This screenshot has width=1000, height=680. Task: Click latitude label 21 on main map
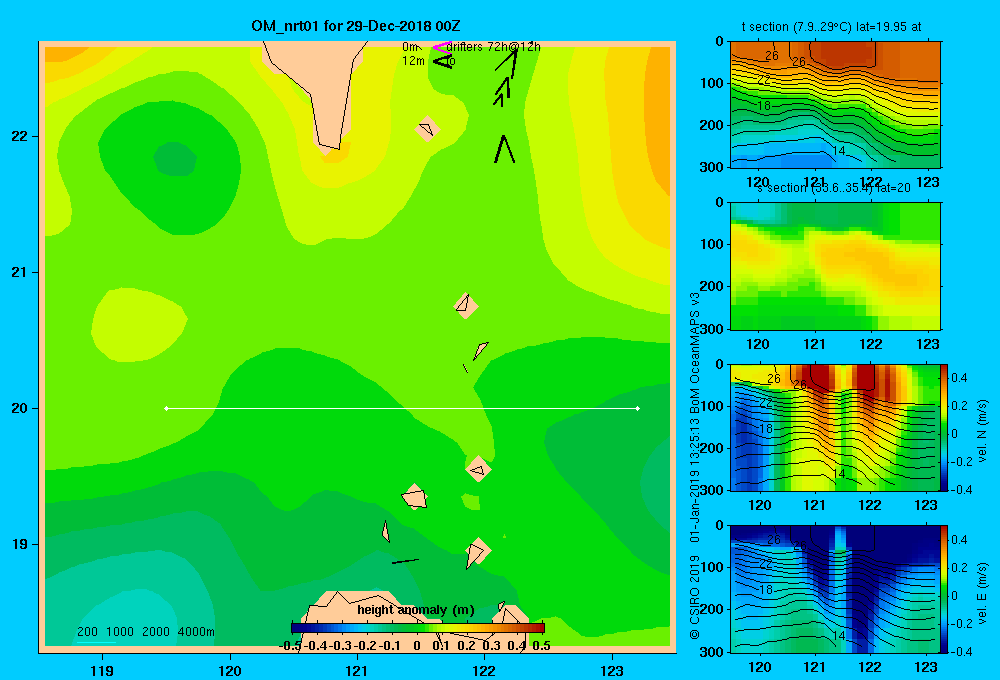[x=20, y=272]
